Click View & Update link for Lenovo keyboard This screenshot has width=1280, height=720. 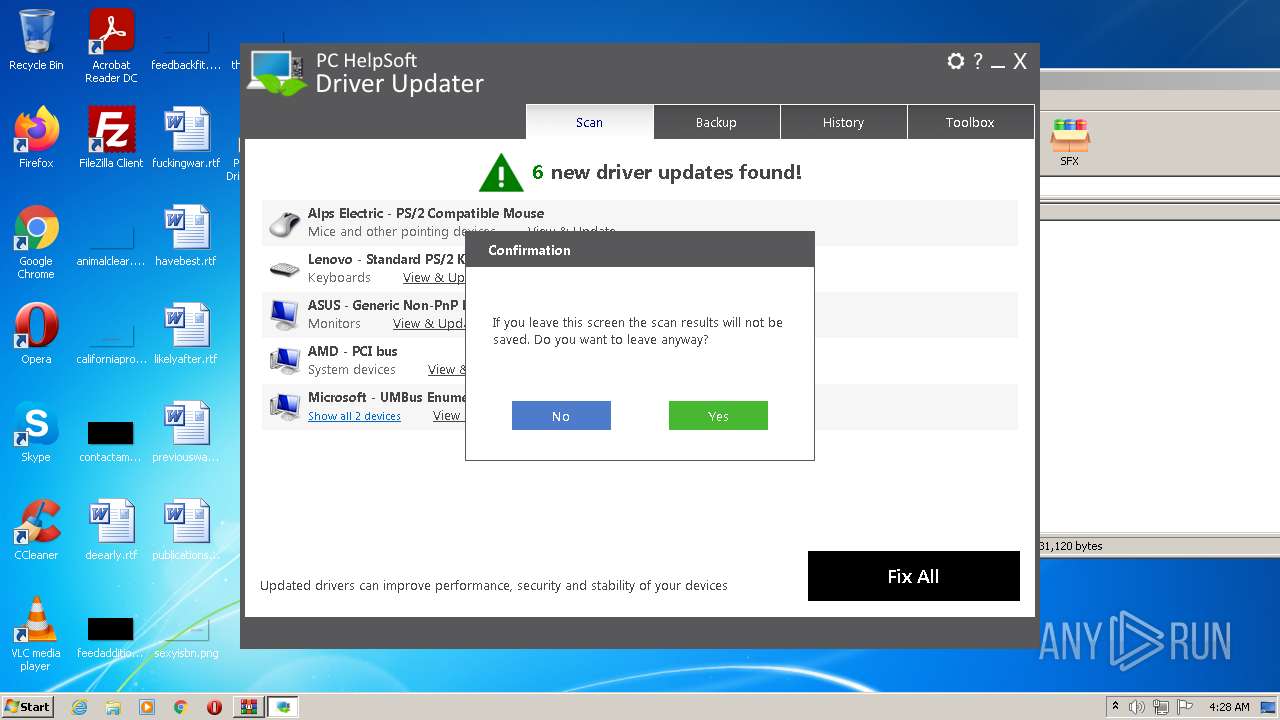(x=434, y=277)
